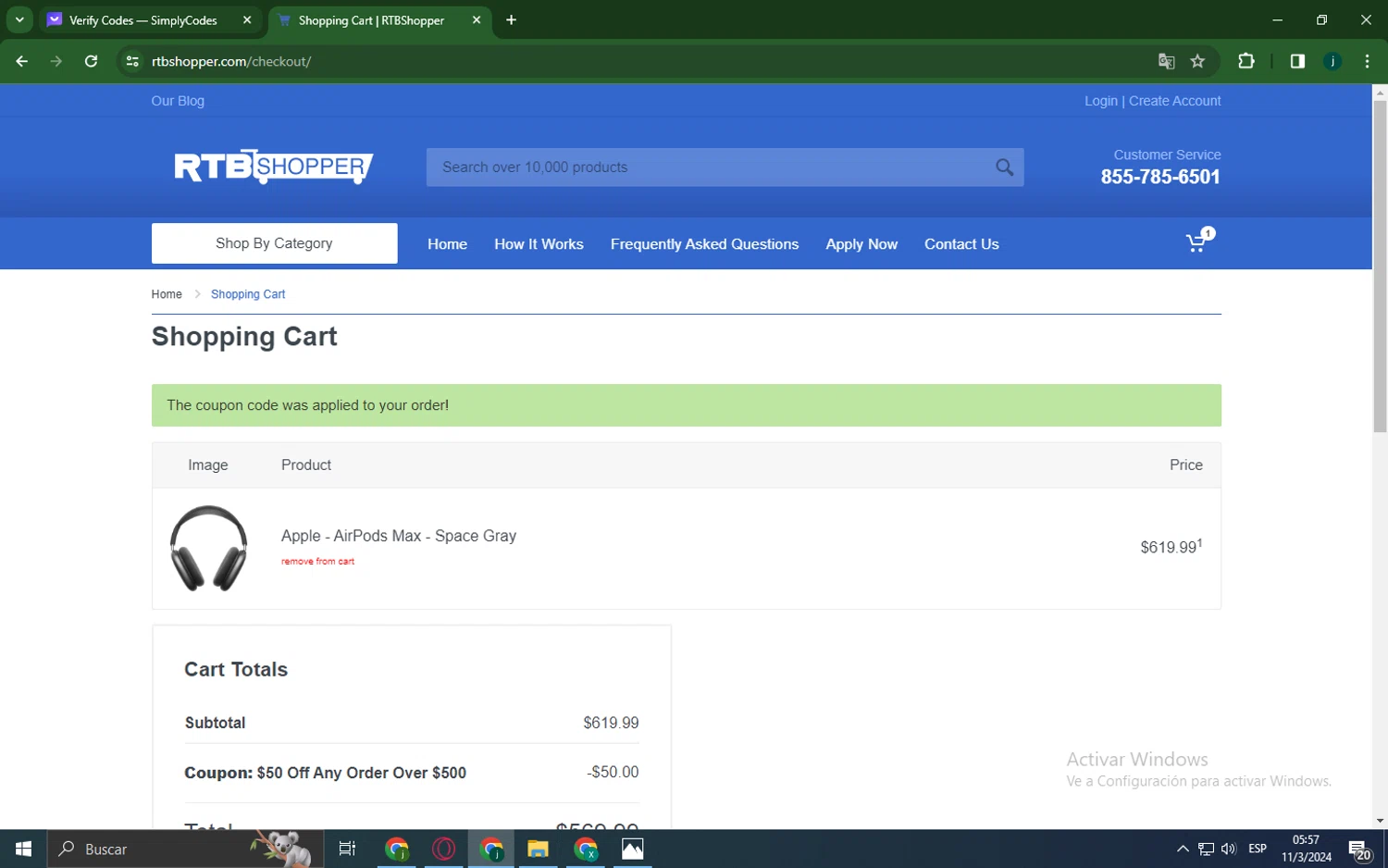The image size is (1388, 868).
Task: Click the taskbar Buscar search box
Action: coord(185,849)
